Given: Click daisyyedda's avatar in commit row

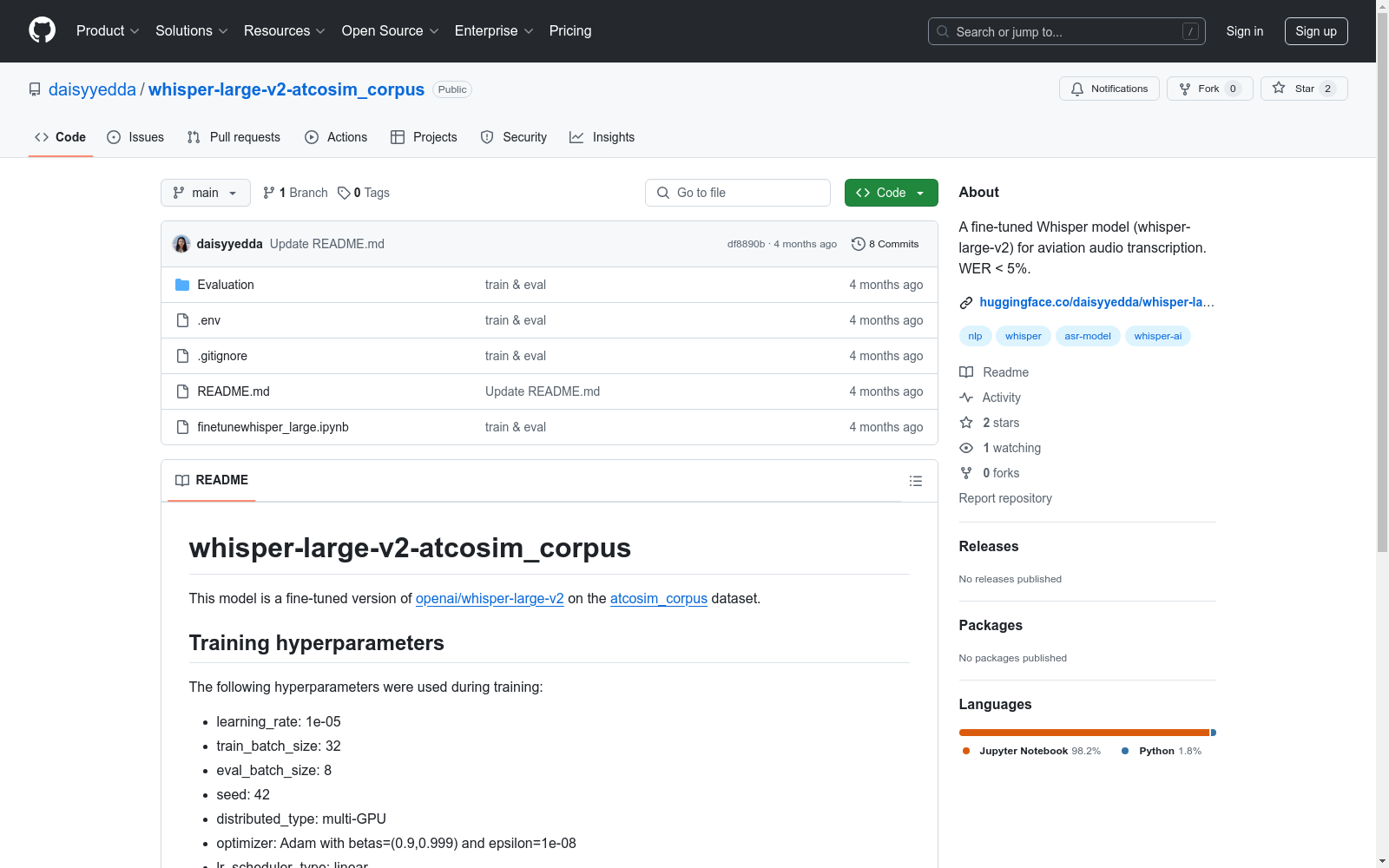Looking at the screenshot, I should 181,244.
